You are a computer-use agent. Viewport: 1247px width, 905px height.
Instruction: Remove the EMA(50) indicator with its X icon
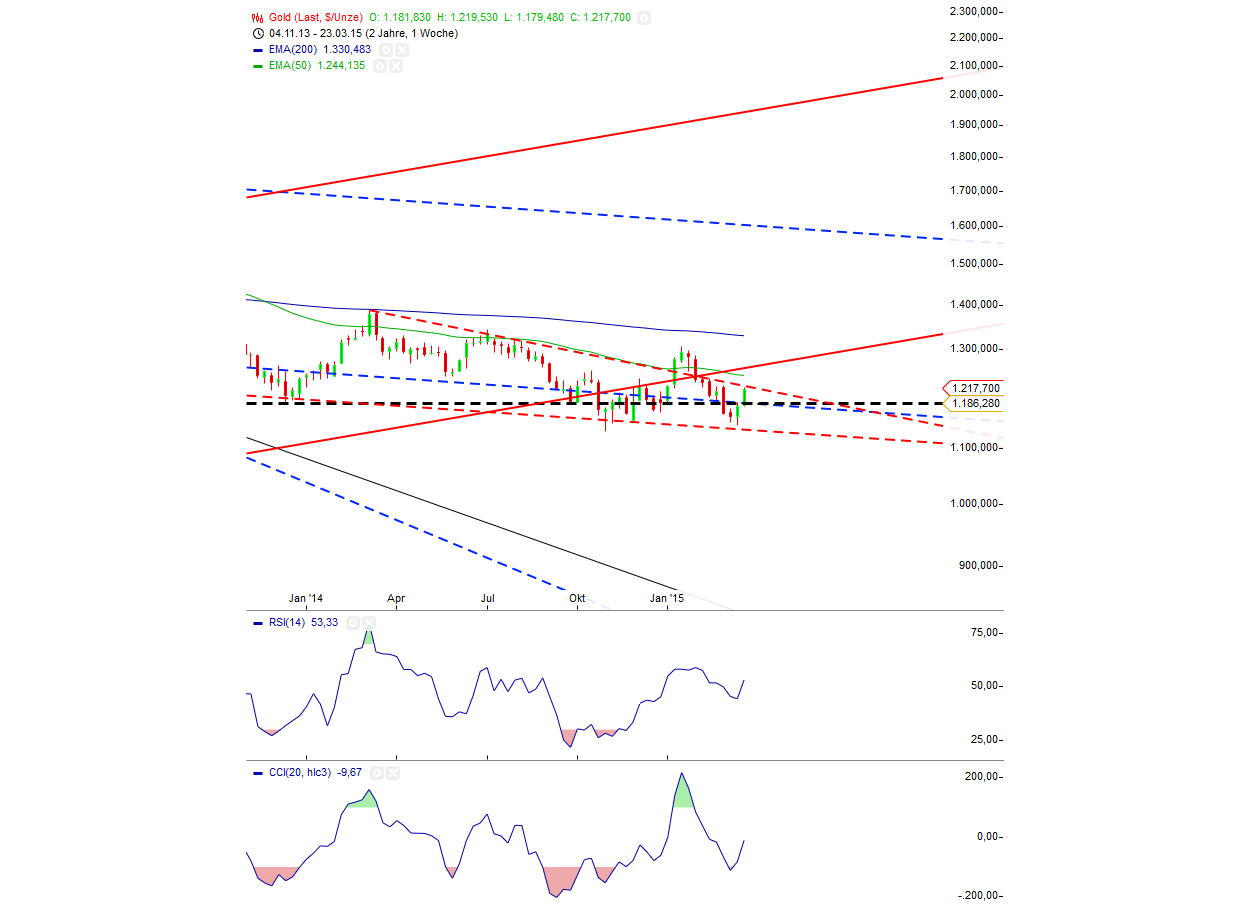[396, 66]
